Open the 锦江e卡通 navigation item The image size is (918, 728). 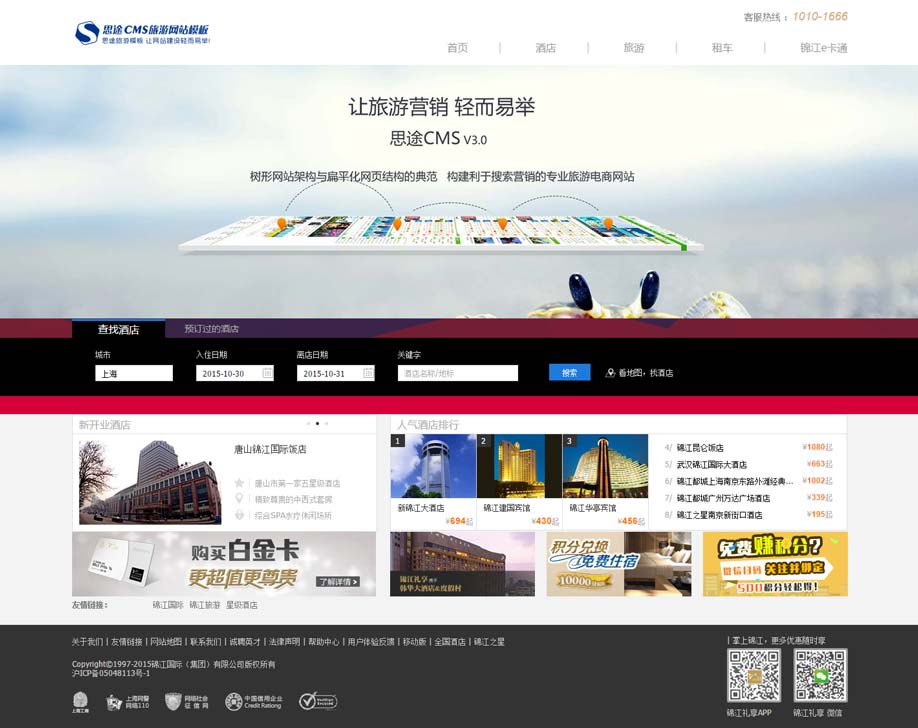coord(824,48)
